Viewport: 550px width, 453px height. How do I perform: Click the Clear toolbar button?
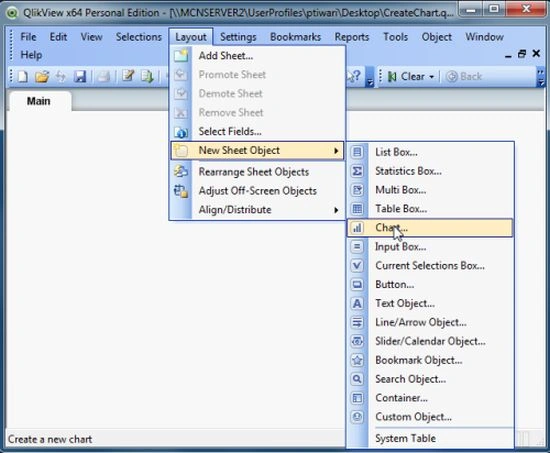pyautogui.click(x=406, y=76)
